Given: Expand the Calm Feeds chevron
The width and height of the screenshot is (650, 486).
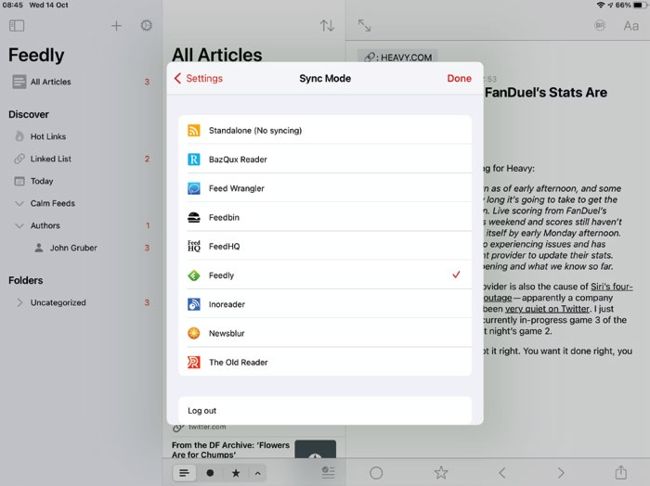Looking at the screenshot, I should [x=20, y=204].
